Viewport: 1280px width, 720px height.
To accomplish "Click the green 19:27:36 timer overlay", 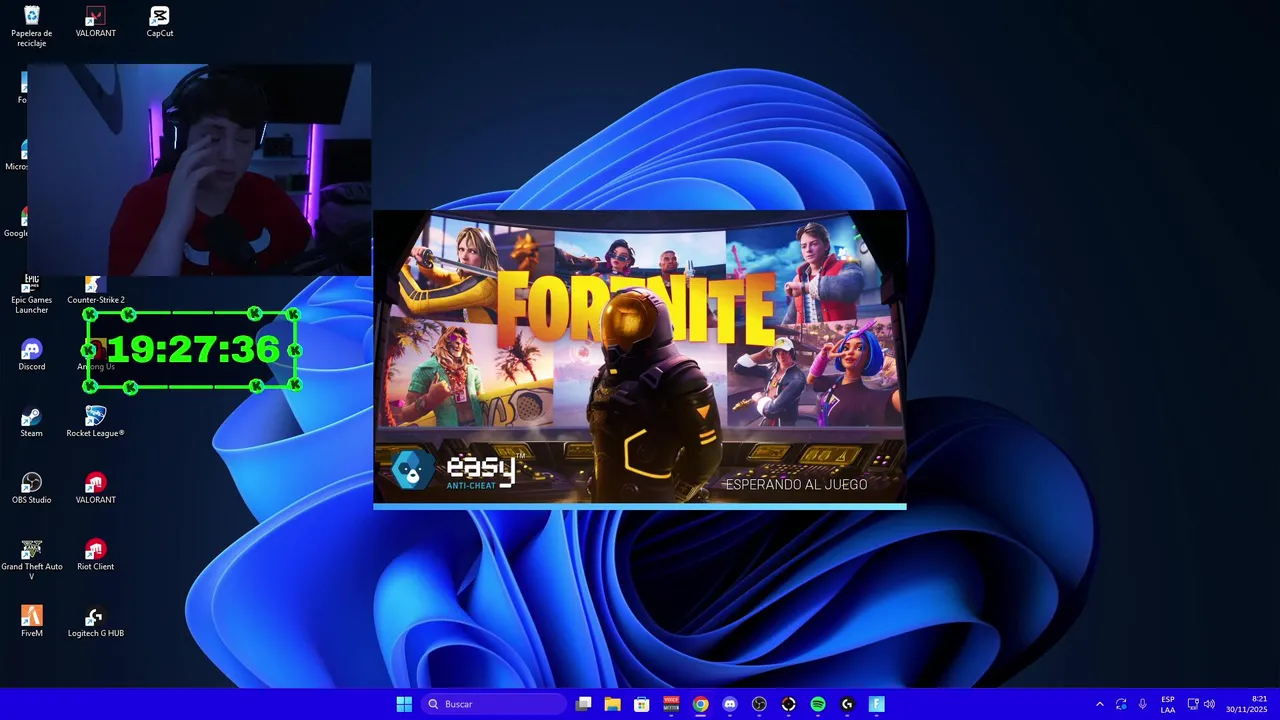I will [x=192, y=350].
